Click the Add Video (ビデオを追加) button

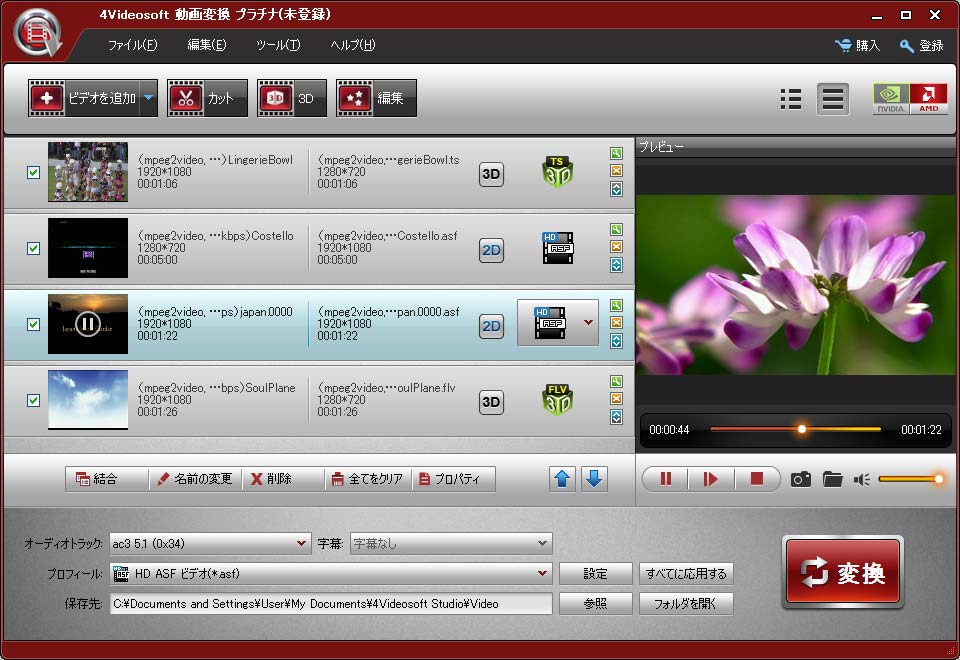point(84,98)
